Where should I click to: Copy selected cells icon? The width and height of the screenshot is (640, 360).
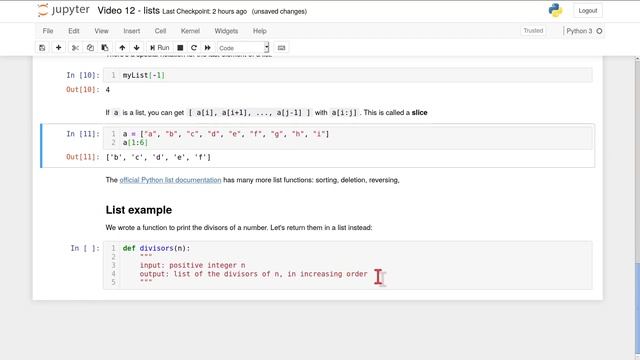(90, 48)
